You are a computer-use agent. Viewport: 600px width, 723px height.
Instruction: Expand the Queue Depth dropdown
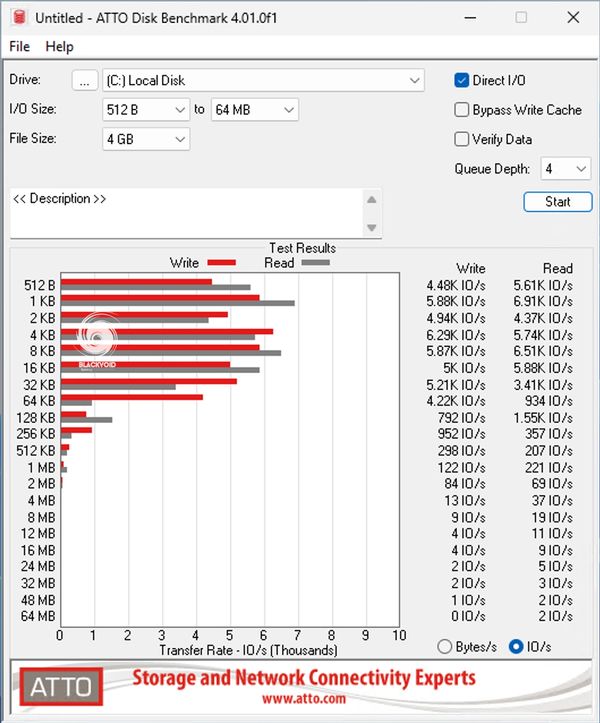(579, 169)
